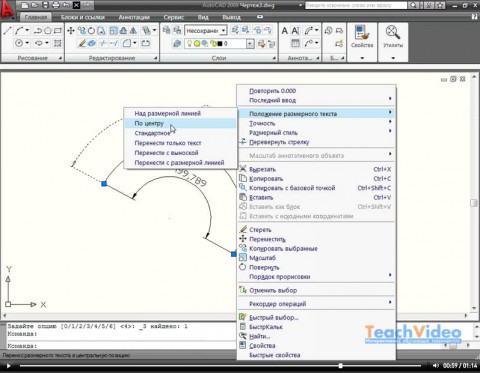Select the Move tool in Редактирование panel
Viewport: 480px width, 373px height.
[x=71, y=31]
